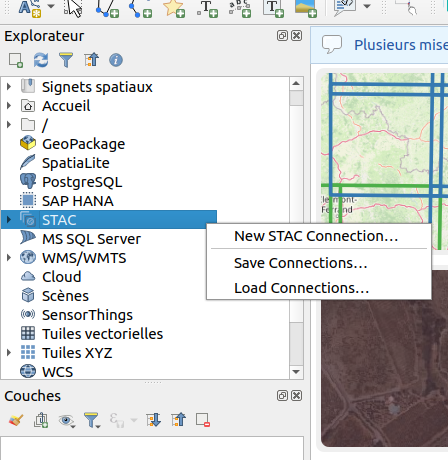The width and height of the screenshot is (448, 460).
Task: Expand the WMS/WMTS node
Action: (x=9, y=257)
